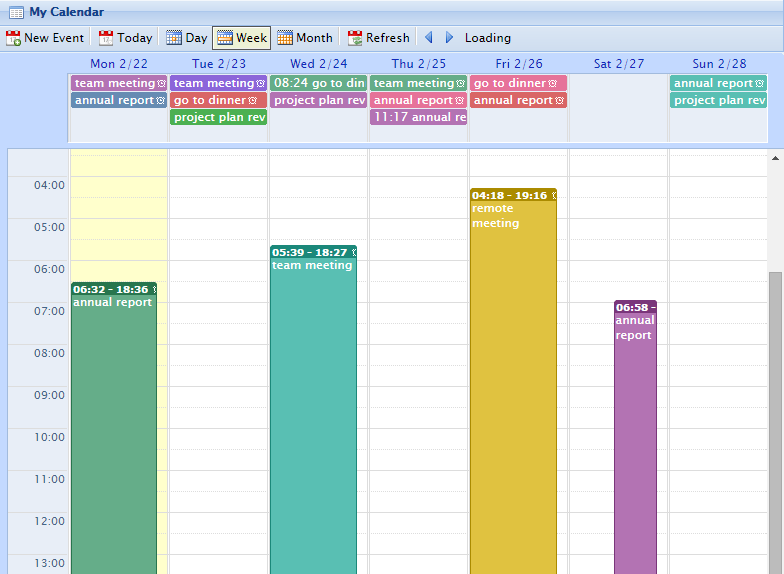Select the green annual report event block
Screen dimensions: 784x574
pos(114,430)
